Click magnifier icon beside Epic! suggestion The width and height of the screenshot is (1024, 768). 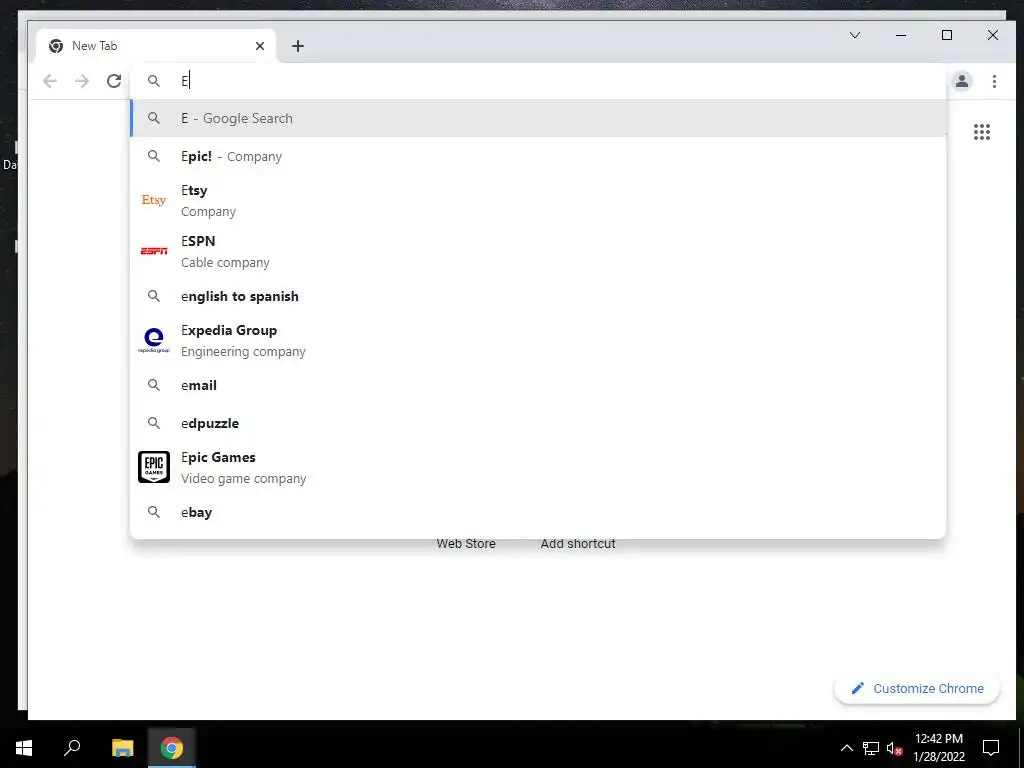point(153,156)
